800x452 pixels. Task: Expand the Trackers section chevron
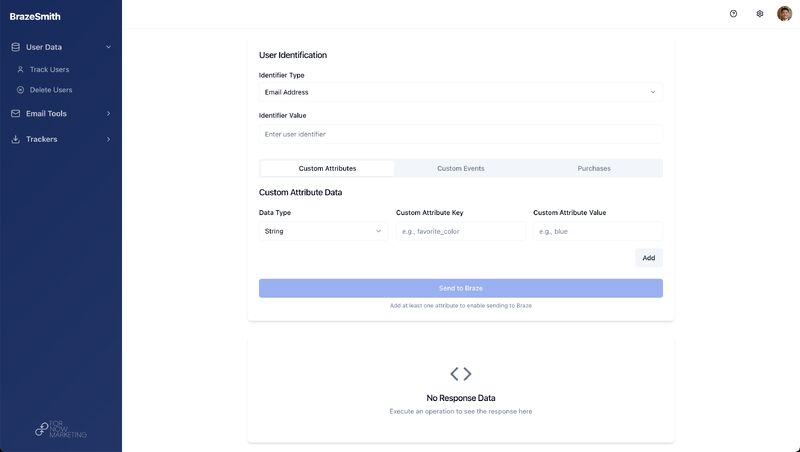(108, 139)
